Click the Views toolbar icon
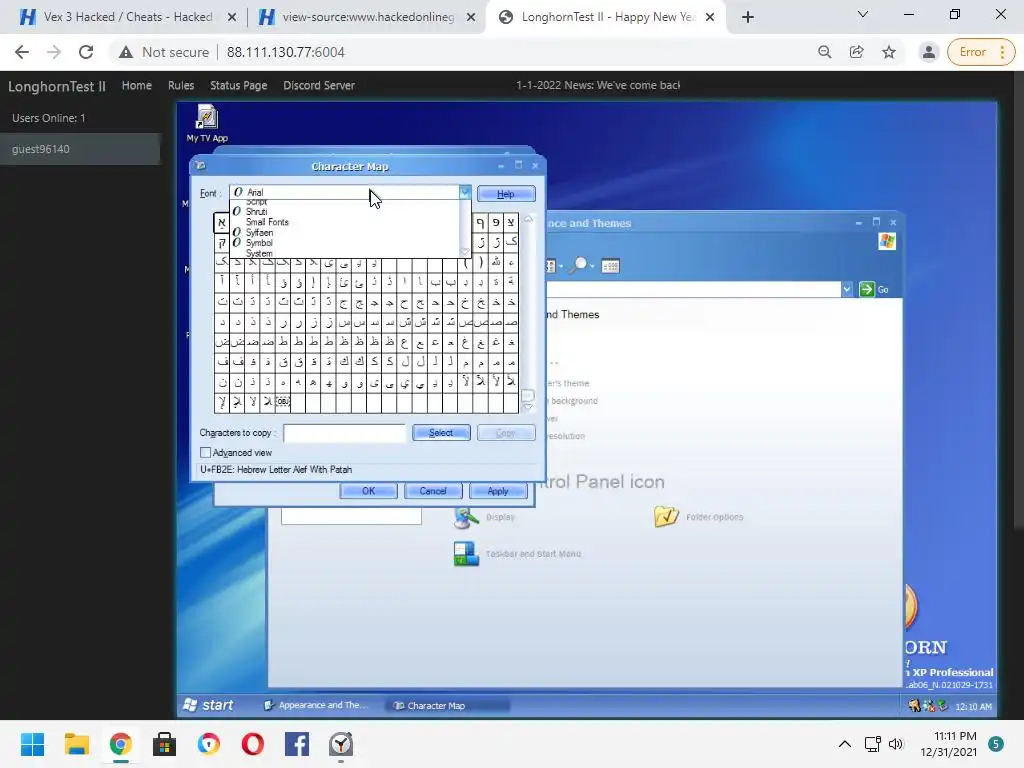The height and width of the screenshot is (768, 1024). coord(611,266)
